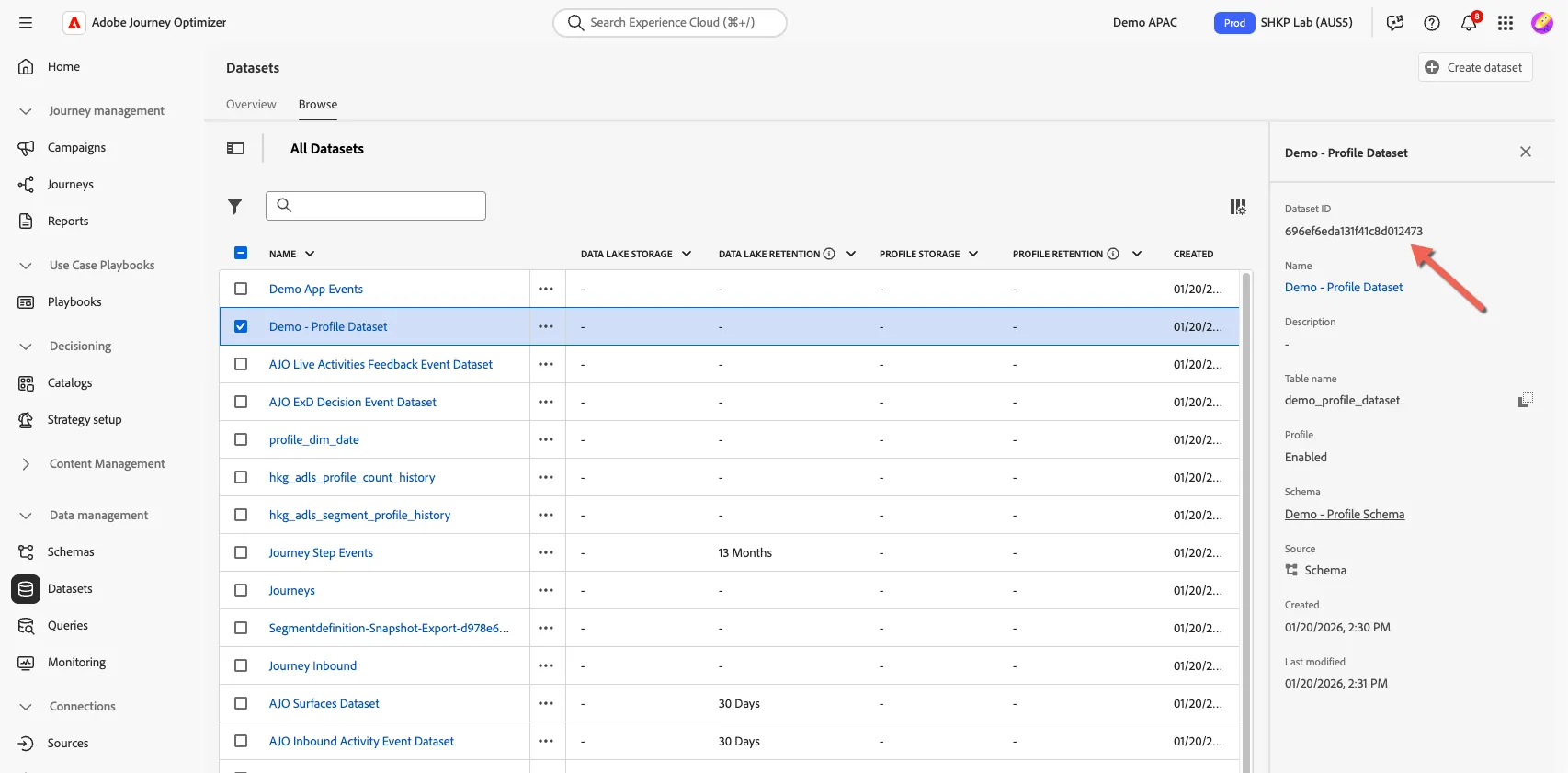Screen dimensions: 1568x773
Task: Open the column customization settings icon
Action: pyautogui.click(x=1238, y=207)
